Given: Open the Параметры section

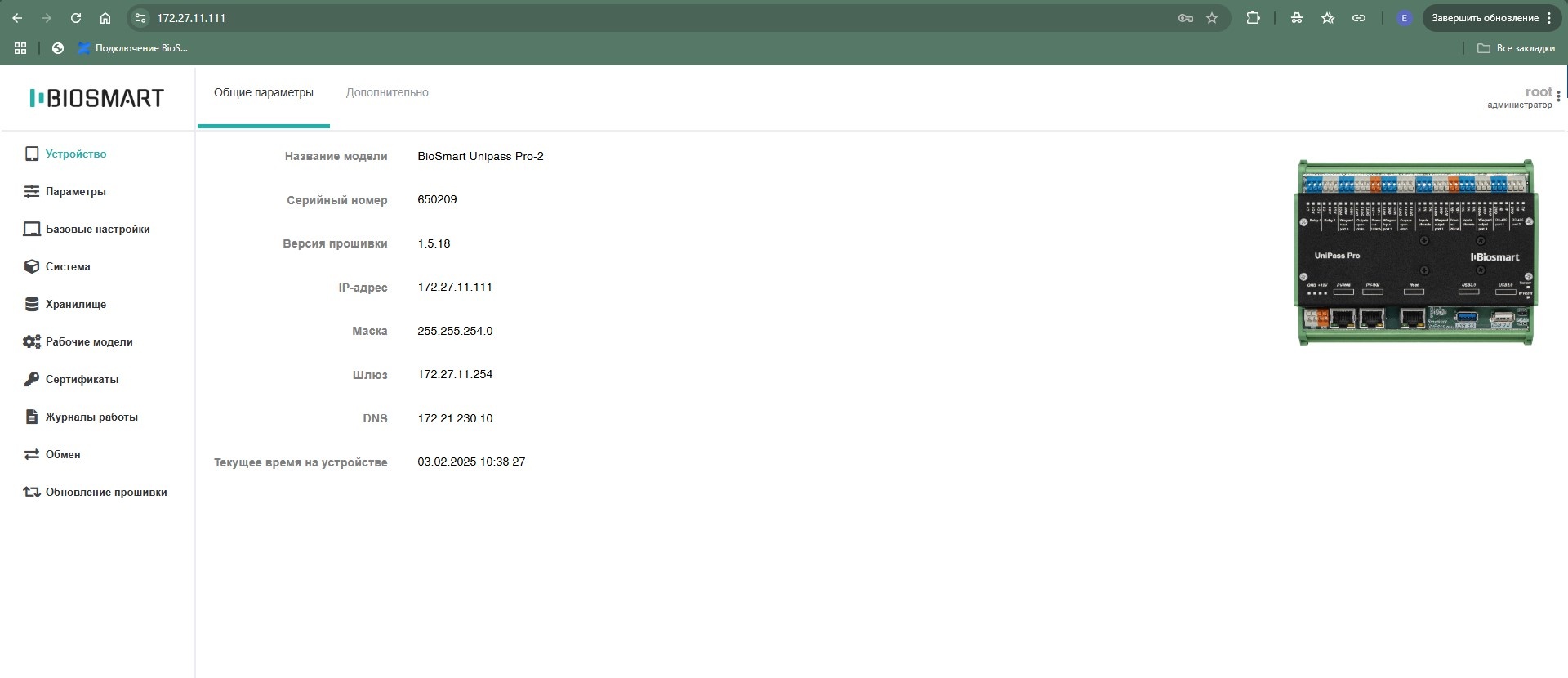Looking at the screenshot, I should pyautogui.click(x=76, y=191).
